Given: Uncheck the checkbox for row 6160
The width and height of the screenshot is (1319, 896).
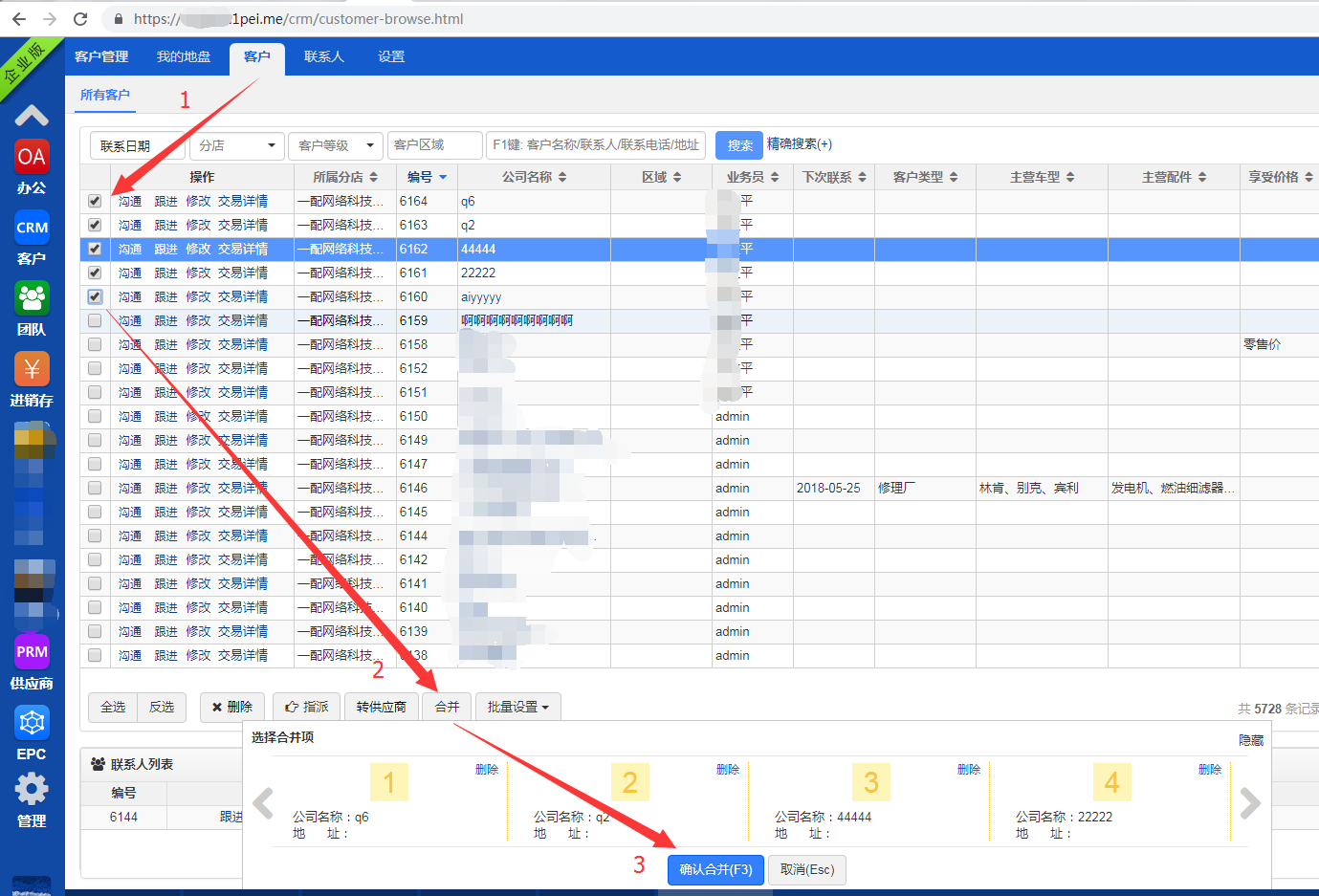Looking at the screenshot, I should point(95,296).
